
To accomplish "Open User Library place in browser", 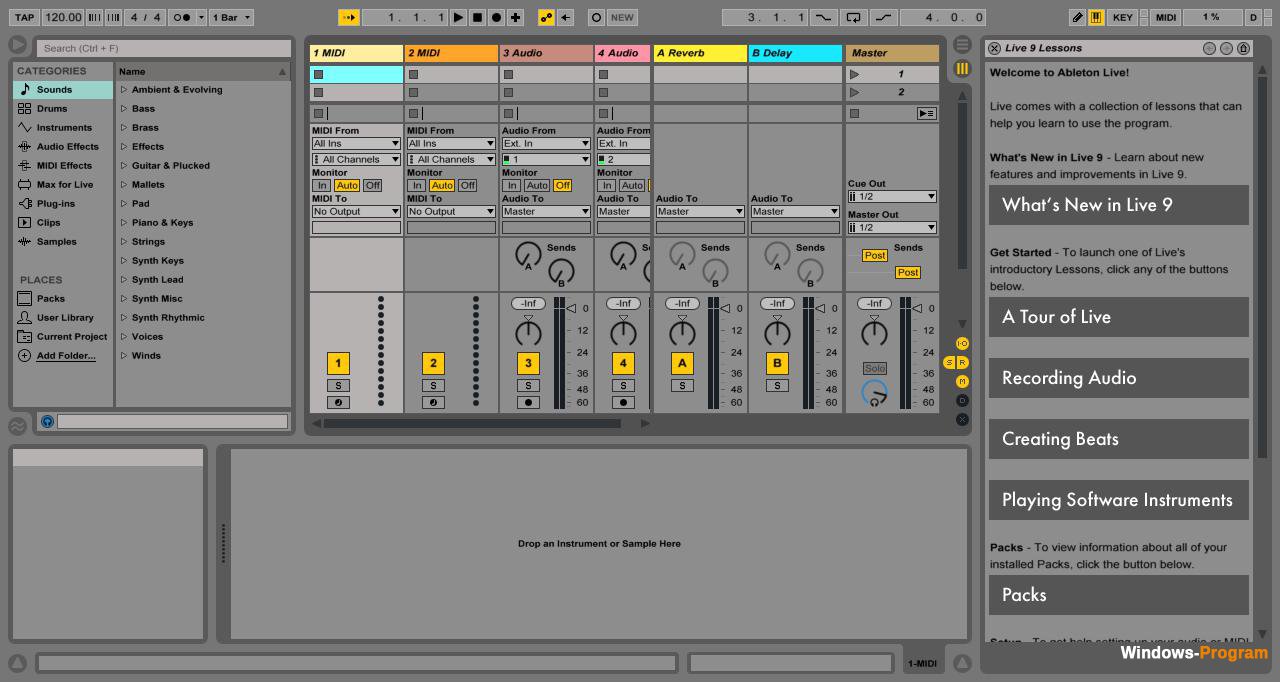I will pos(65,317).
